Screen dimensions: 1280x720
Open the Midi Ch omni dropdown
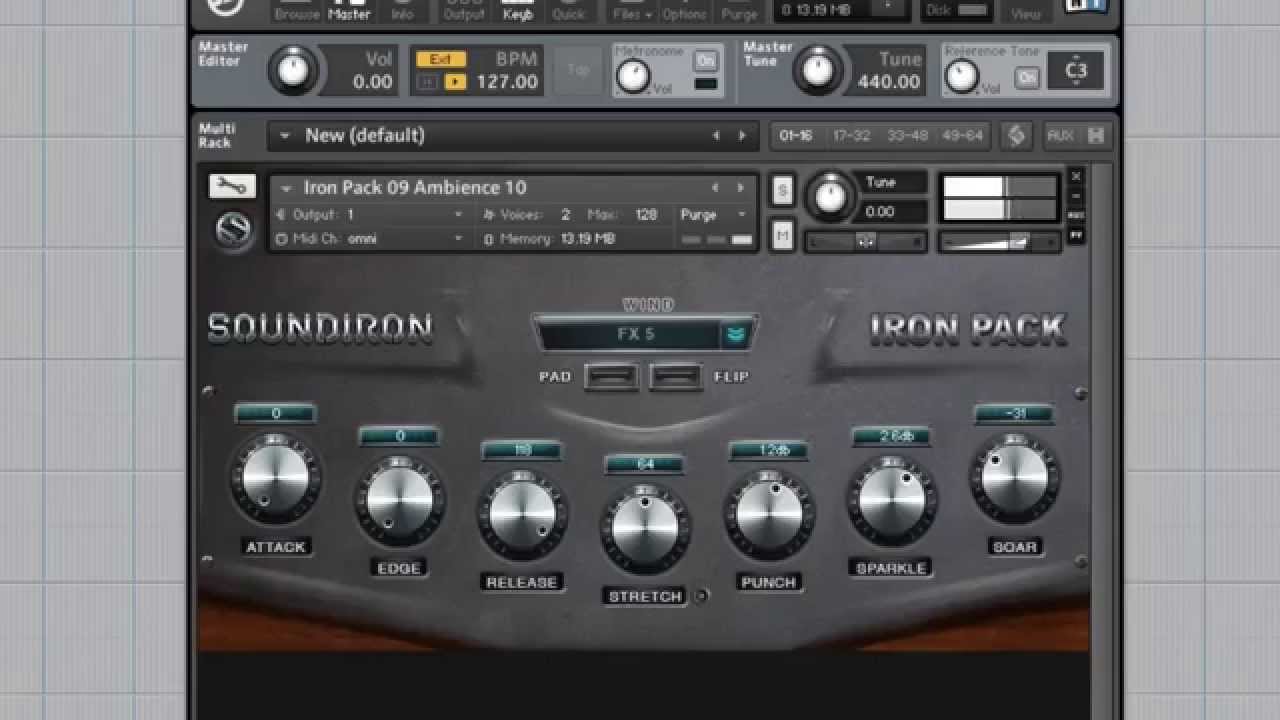[370, 239]
